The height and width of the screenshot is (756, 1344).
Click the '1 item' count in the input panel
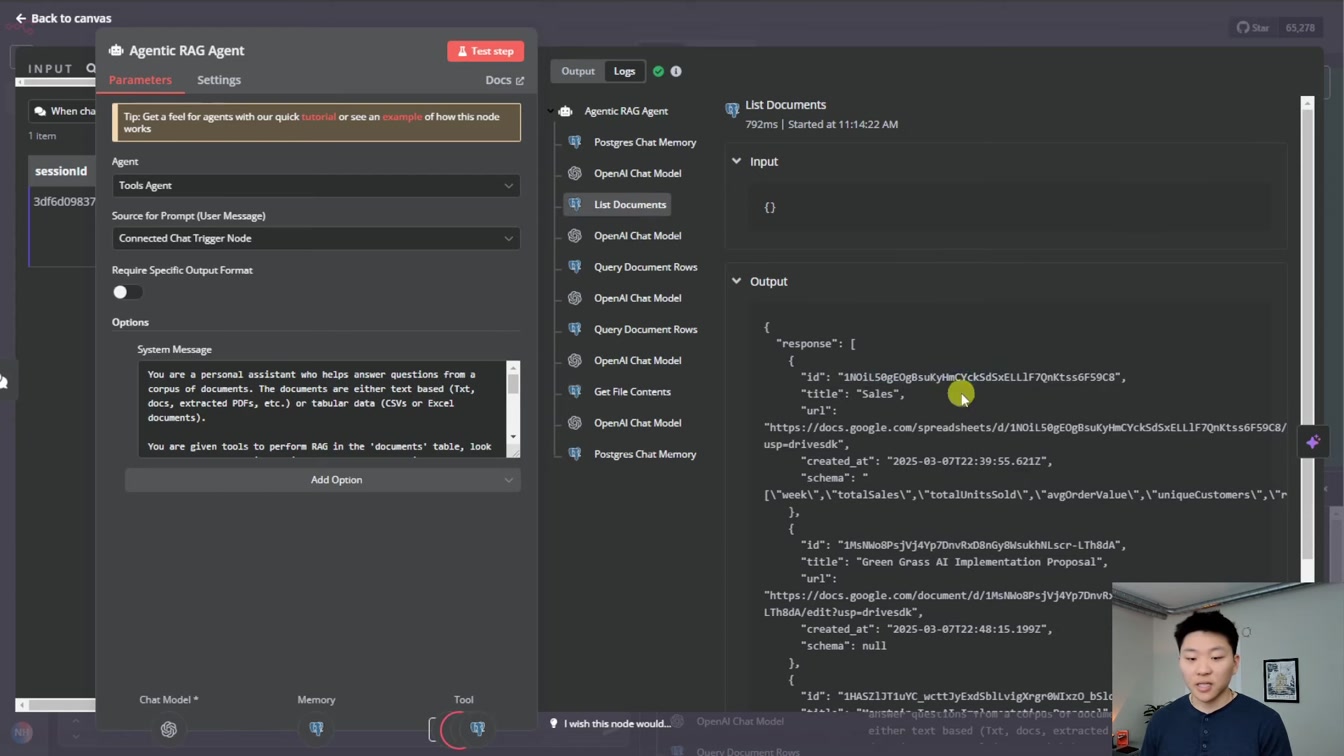pyautogui.click(x=42, y=136)
